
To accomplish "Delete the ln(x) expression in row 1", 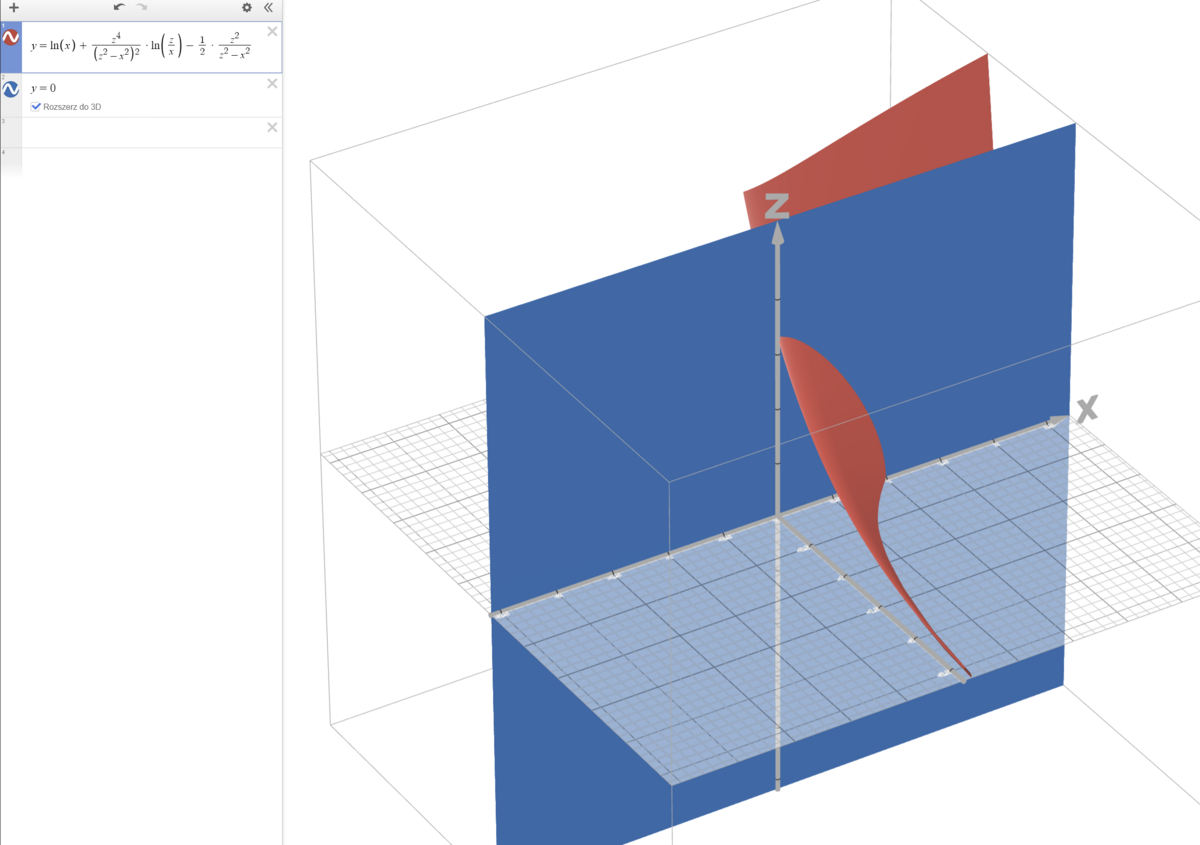I will pos(272,32).
